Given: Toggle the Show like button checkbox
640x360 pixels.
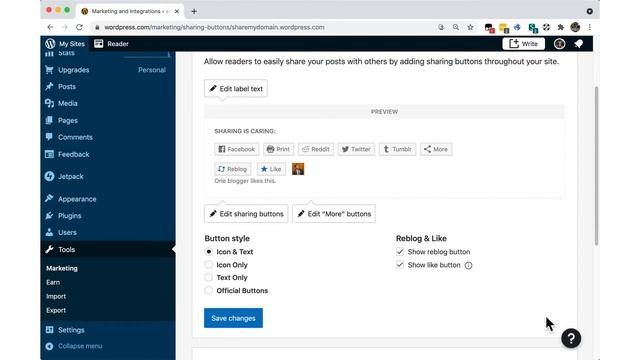Looking at the screenshot, I should (400, 265).
